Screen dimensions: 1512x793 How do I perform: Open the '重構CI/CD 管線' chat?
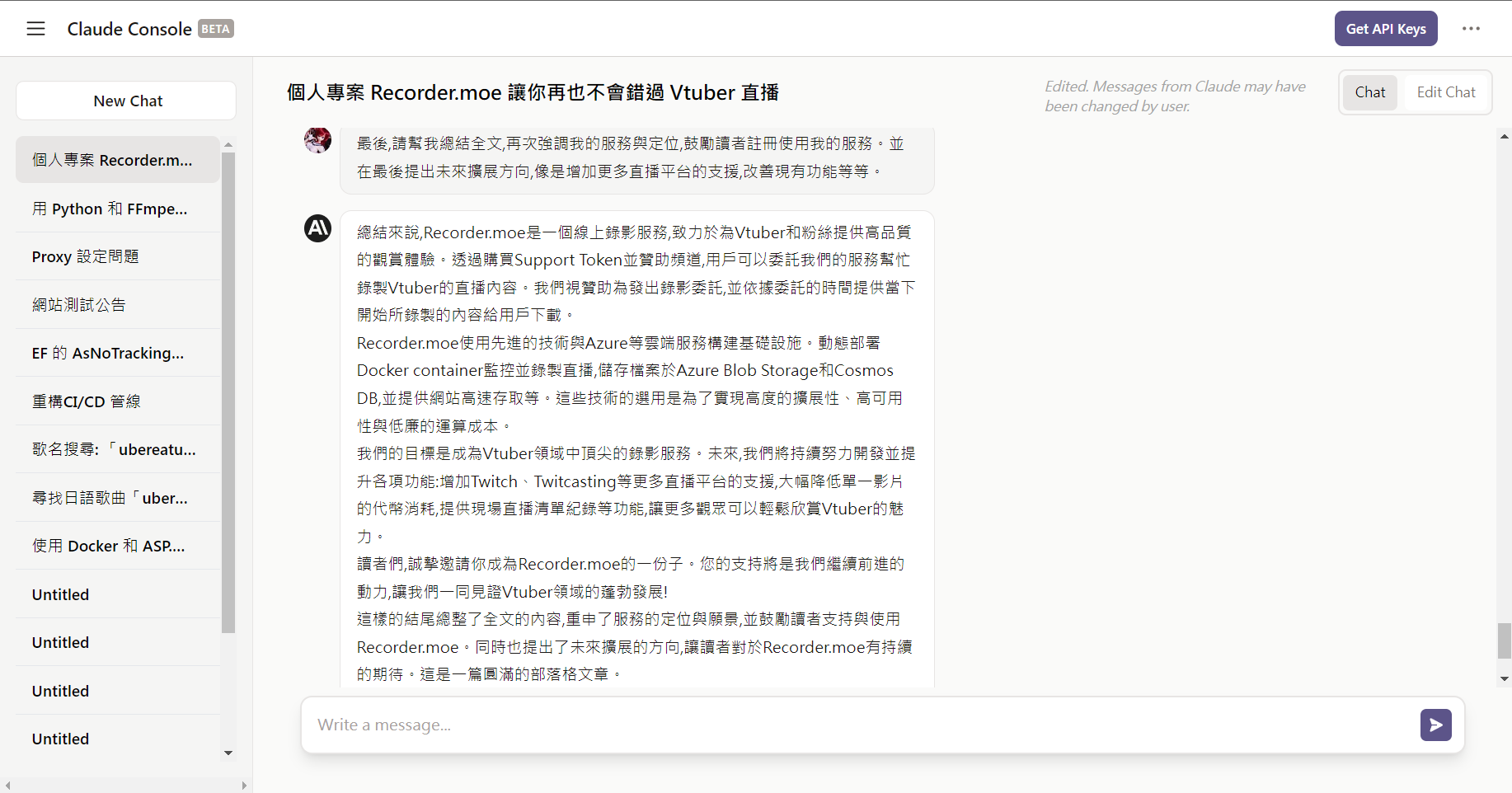coord(86,401)
